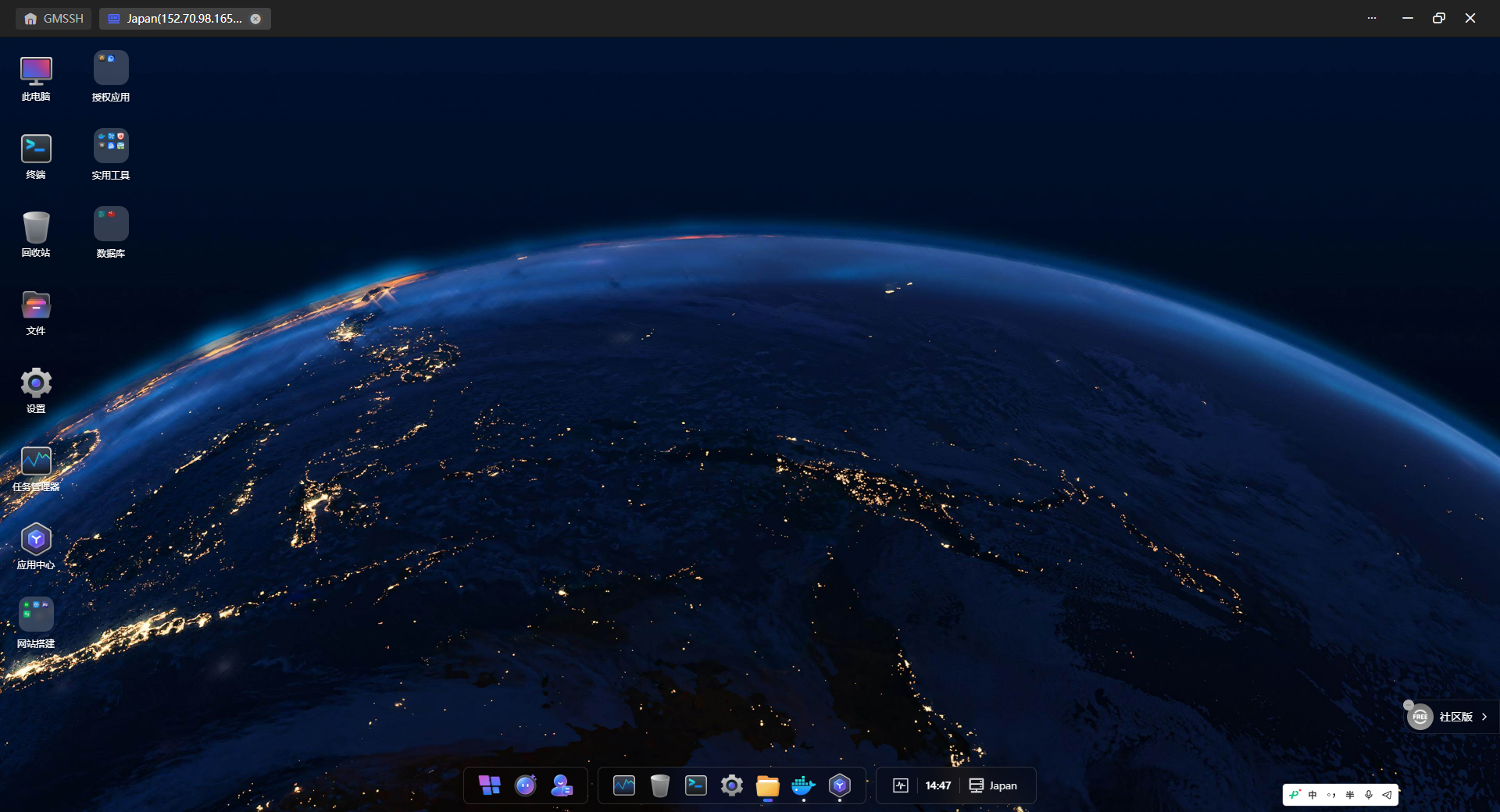Open the Docker whale icon in the dock

click(x=804, y=785)
